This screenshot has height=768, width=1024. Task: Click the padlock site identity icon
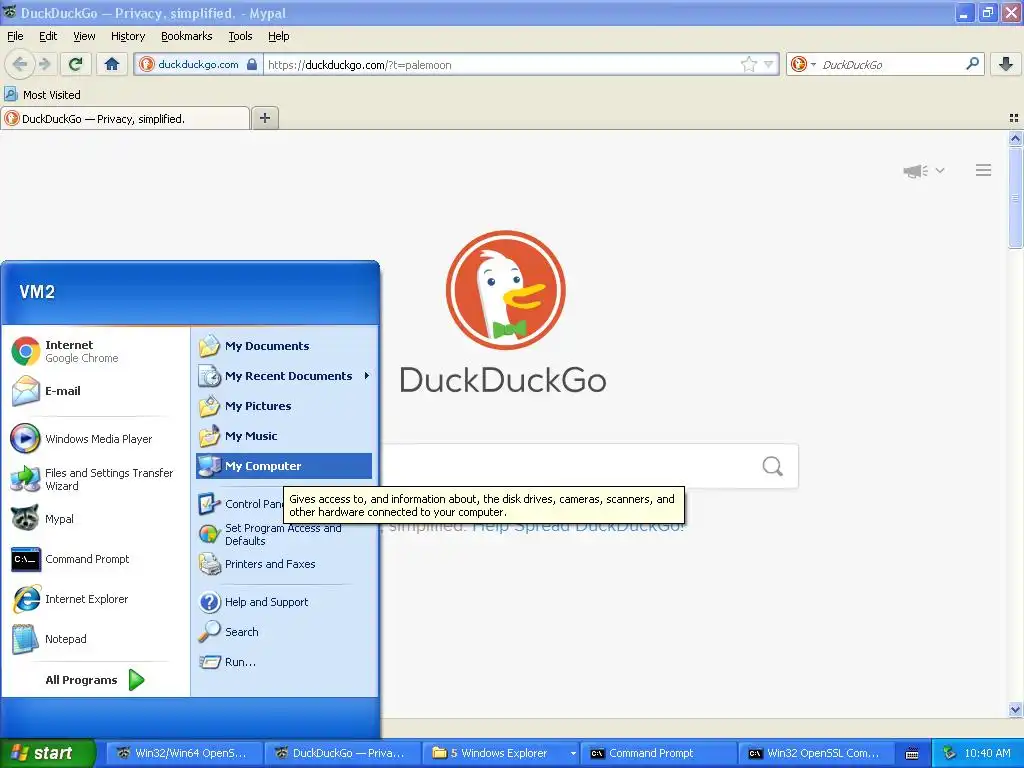[251, 64]
